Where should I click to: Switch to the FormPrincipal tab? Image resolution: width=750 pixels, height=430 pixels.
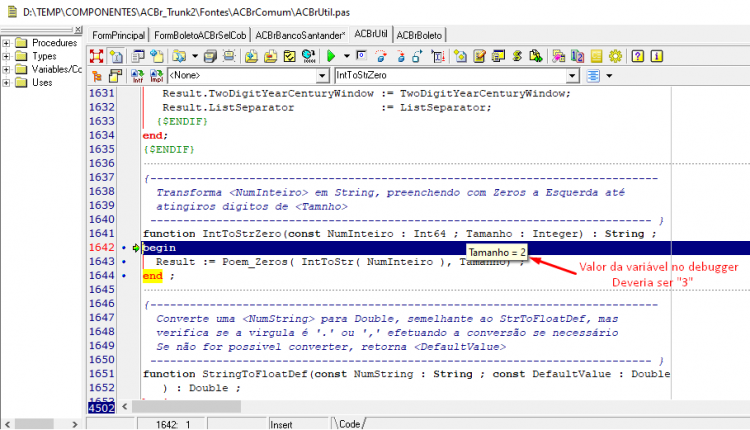click(118, 35)
